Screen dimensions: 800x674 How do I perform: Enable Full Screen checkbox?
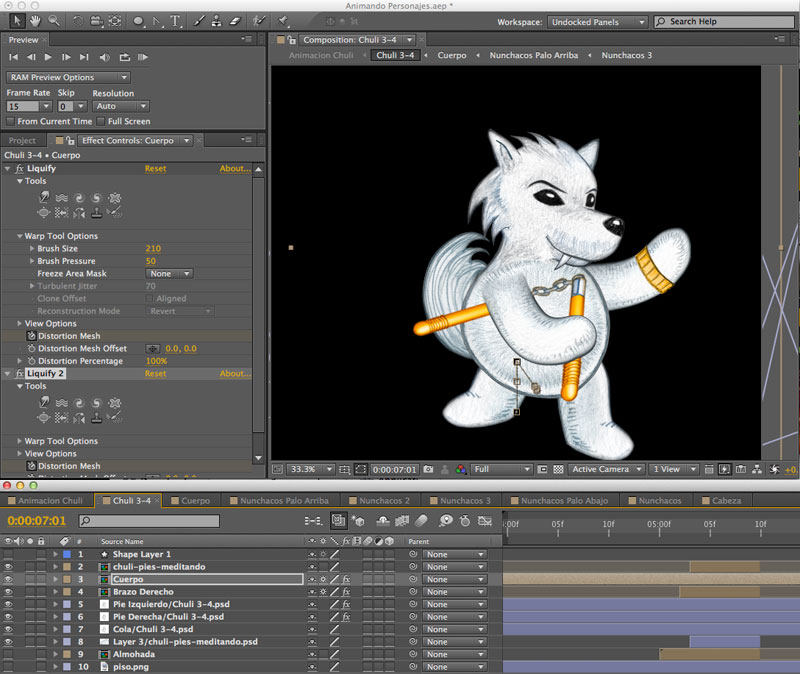[101, 121]
